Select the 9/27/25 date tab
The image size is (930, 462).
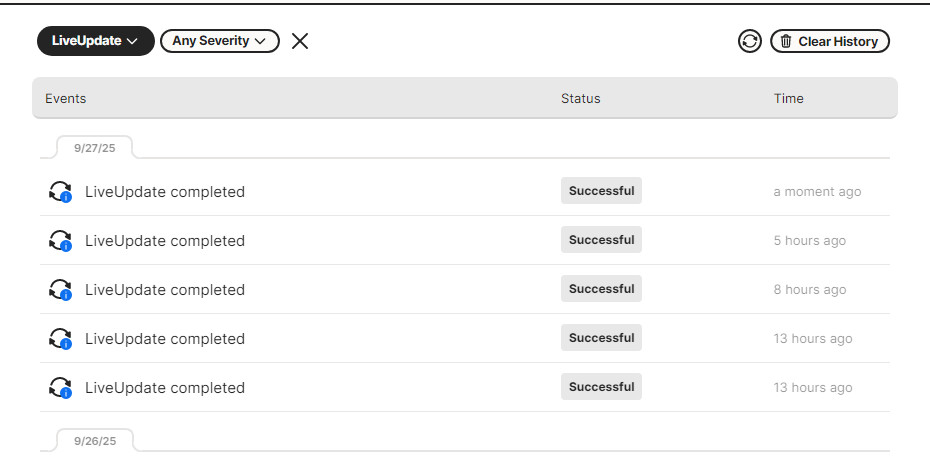click(x=95, y=148)
